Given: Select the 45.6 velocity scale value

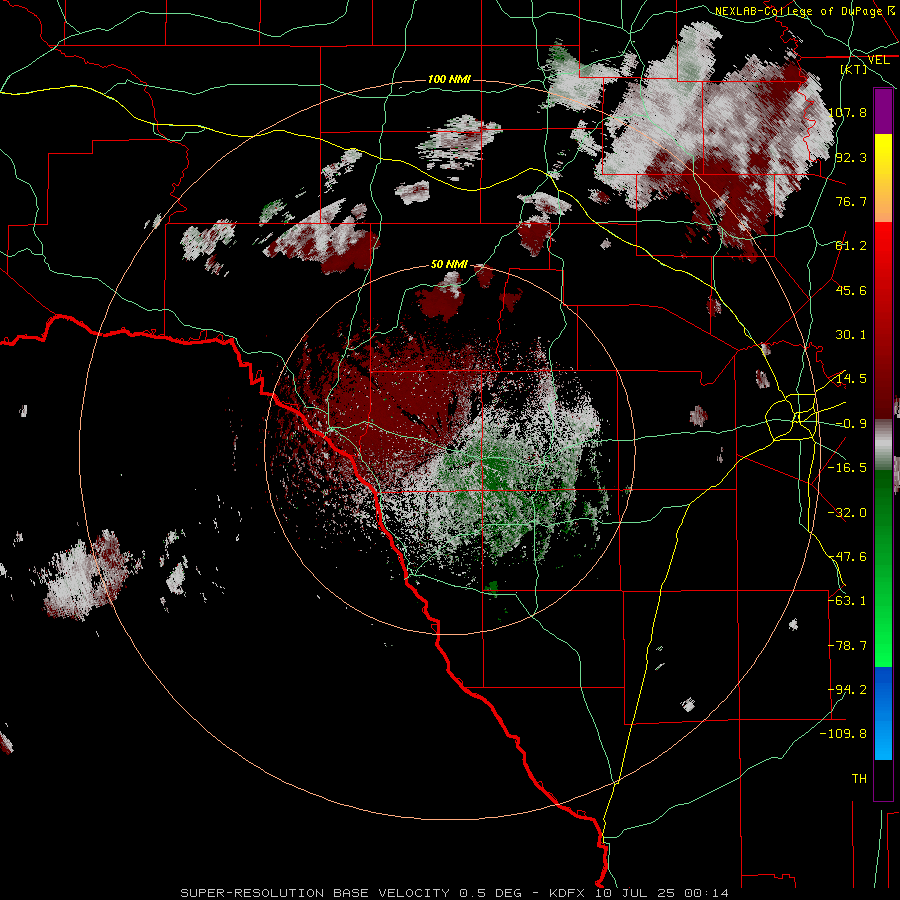Looking at the screenshot, I should [851, 290].
